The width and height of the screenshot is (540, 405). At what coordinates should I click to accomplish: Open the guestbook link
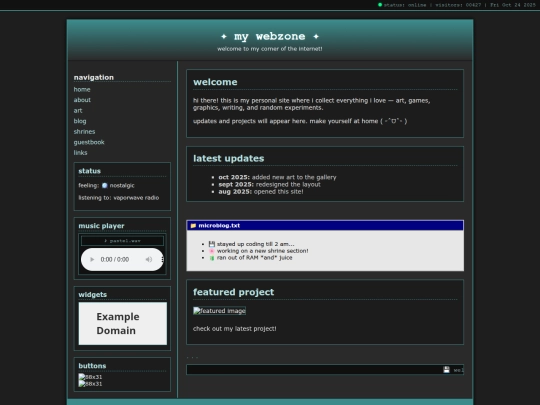89,142
